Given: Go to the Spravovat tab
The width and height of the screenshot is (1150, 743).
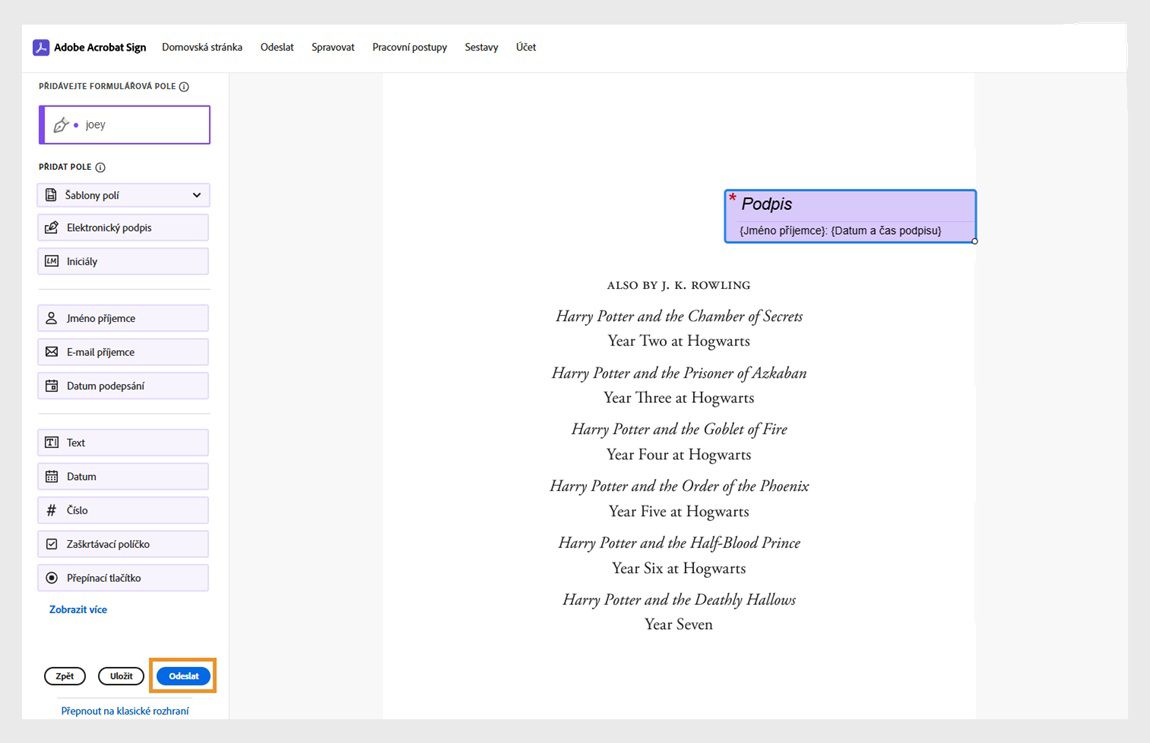Looking at the screenshot, I should pos(332,47).
